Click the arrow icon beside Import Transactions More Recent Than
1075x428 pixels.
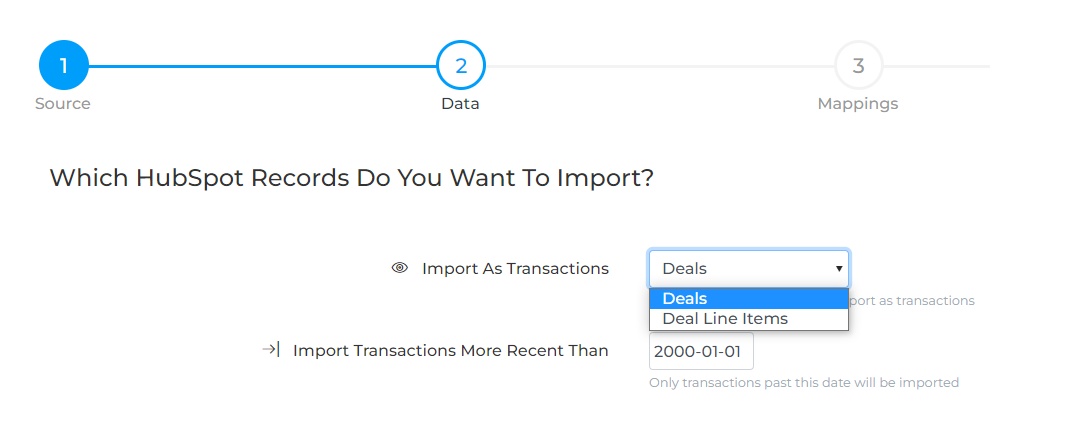tap(271, 350)
